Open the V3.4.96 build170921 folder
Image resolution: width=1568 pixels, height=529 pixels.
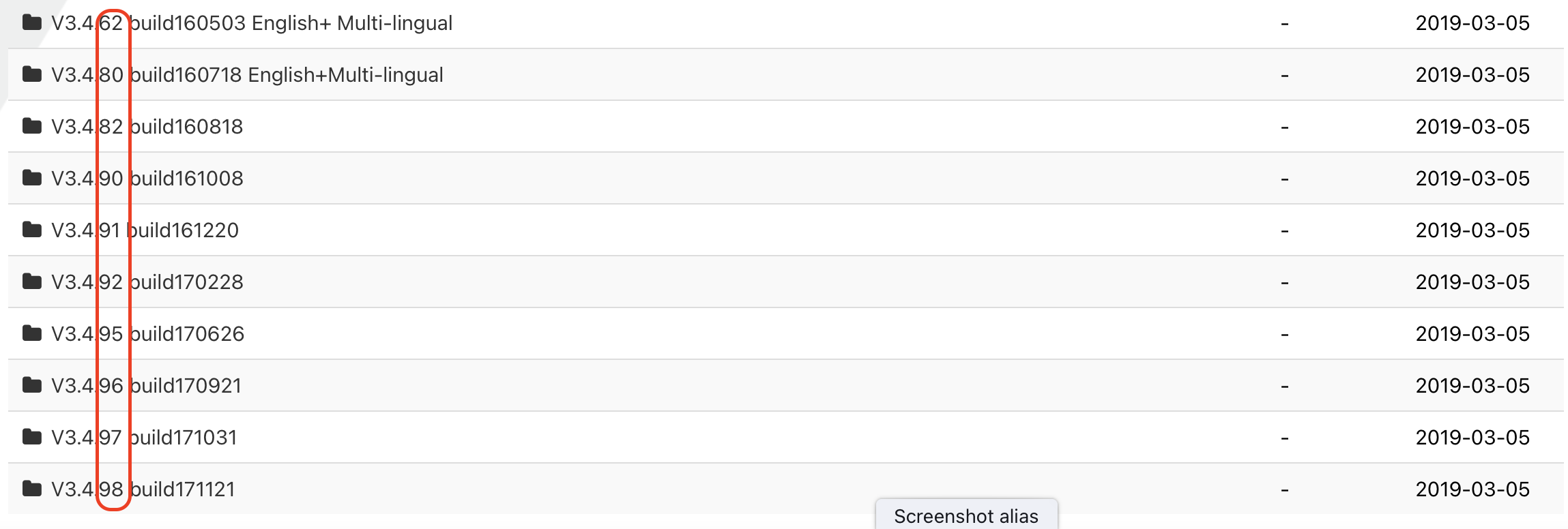tap(148, 385)
